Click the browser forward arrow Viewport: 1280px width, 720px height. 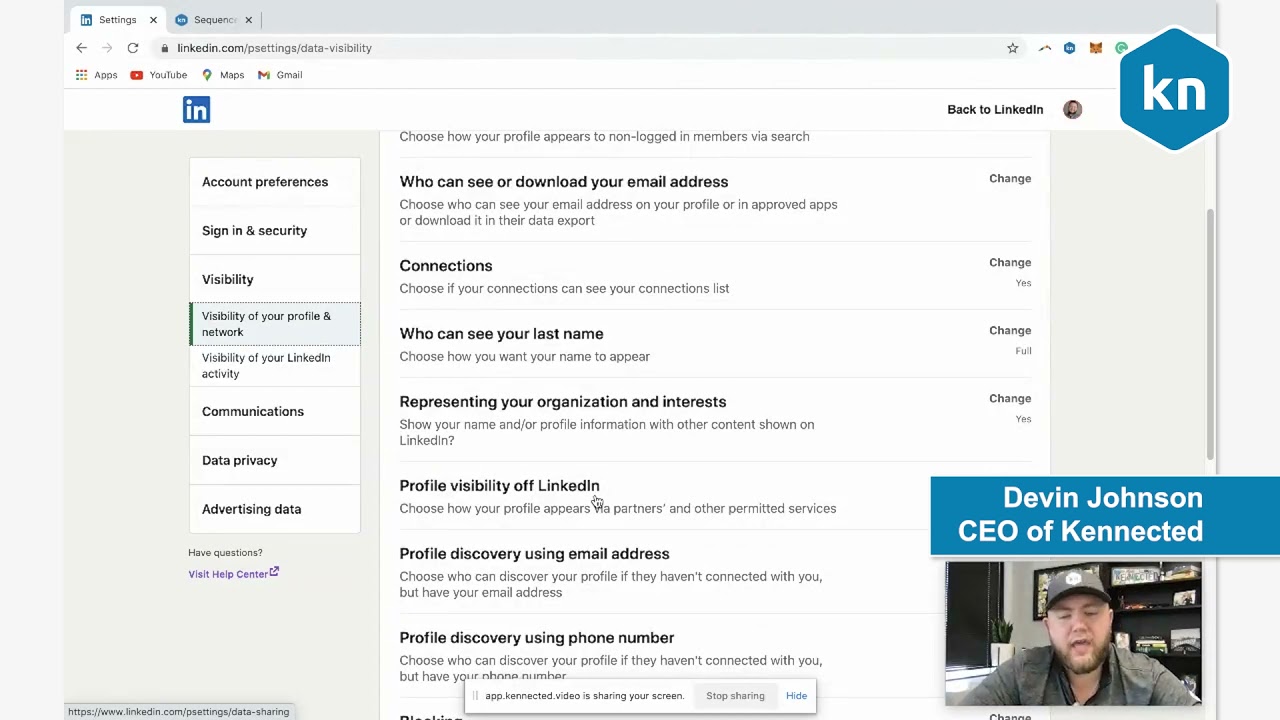coord(107,48)
